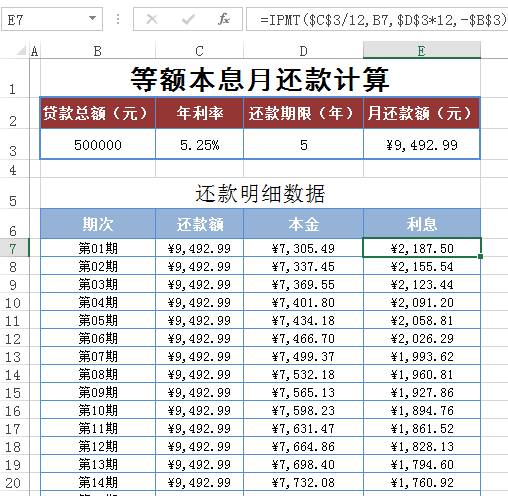
Task: Select the cell 第06期
Action: click(98, 338)
